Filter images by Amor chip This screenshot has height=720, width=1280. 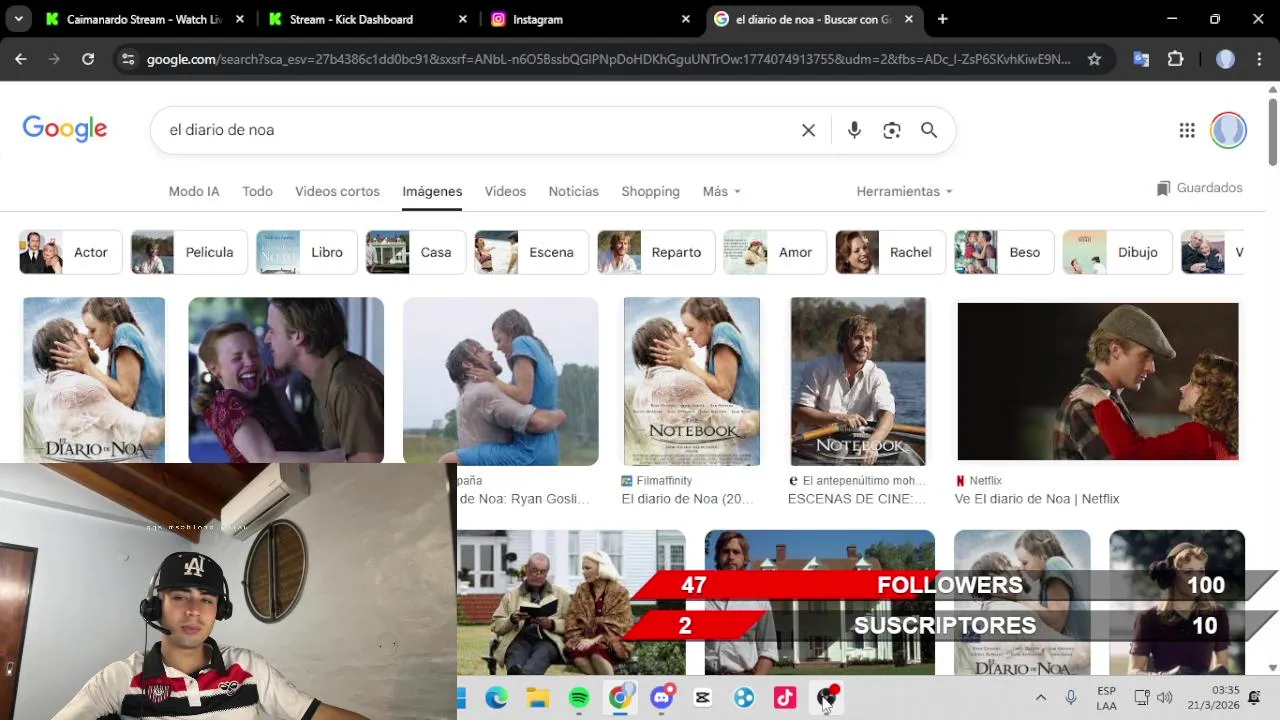point(775,252)
